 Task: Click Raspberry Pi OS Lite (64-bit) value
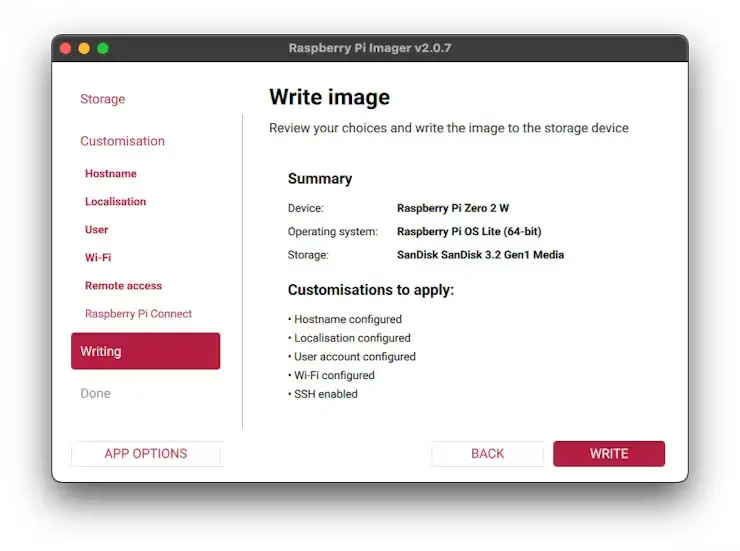[x=469, y=232]
